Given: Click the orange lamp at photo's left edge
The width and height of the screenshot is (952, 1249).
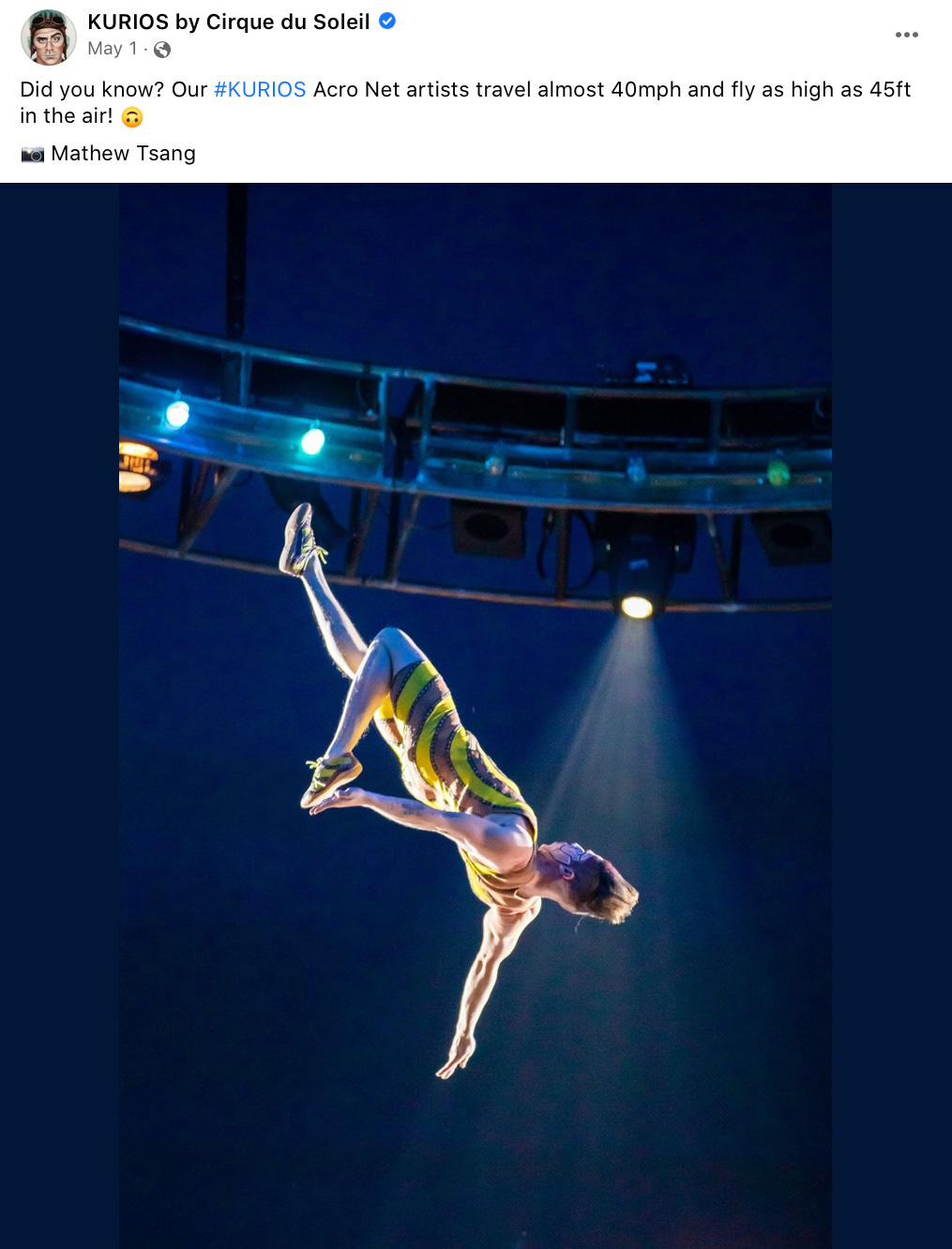Looking at the screenshot, I should click(x=137, y=466).
